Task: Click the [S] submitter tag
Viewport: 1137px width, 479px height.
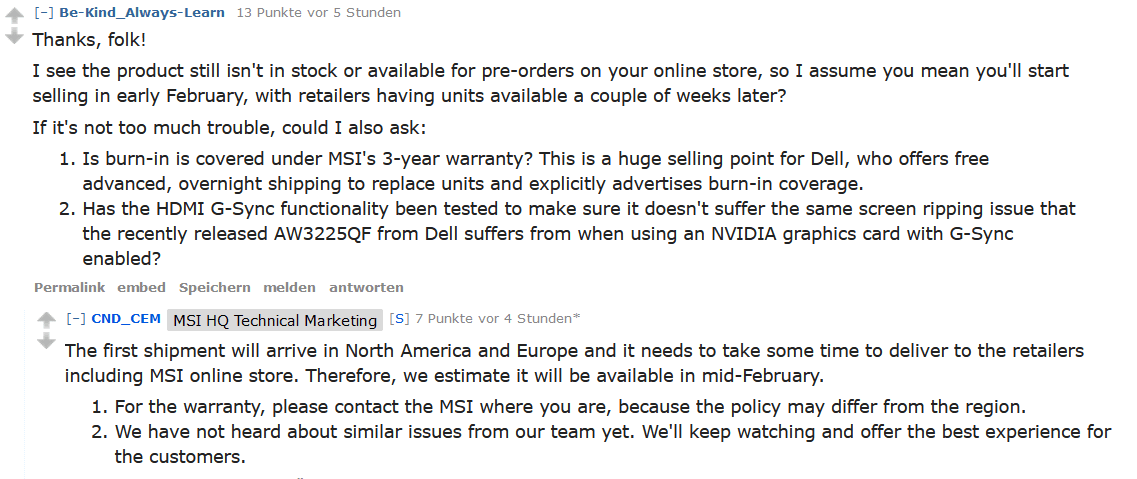Action: [x=399, y=318]
